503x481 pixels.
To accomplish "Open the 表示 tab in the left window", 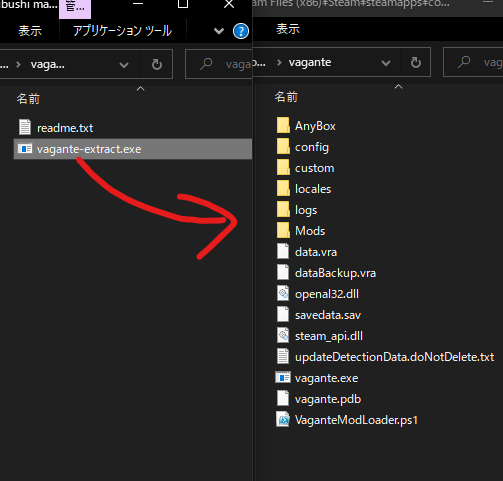I will pos(30,31).
